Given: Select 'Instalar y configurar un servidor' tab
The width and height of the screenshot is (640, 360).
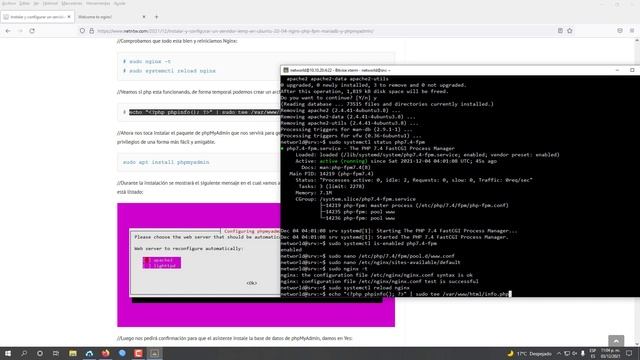Looking at the screenshot, I should (x=38, y=17).
